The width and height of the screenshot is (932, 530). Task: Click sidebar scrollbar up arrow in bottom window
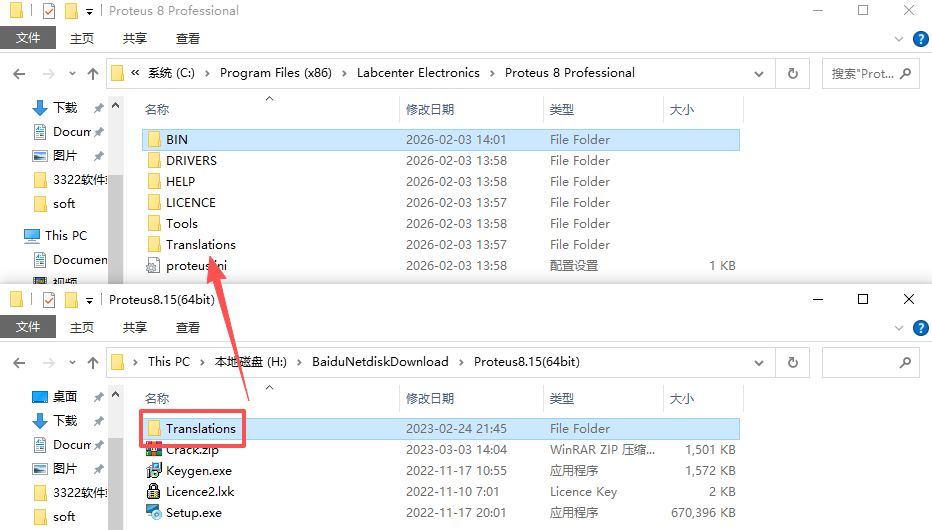coord(116,394)
